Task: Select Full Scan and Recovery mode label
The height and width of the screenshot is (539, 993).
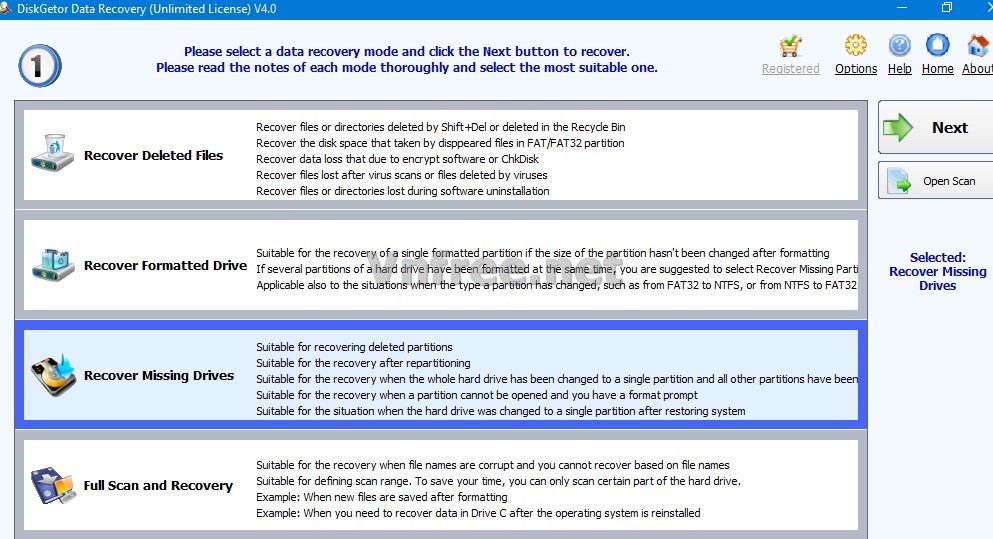Action: (x=158, y=486)
